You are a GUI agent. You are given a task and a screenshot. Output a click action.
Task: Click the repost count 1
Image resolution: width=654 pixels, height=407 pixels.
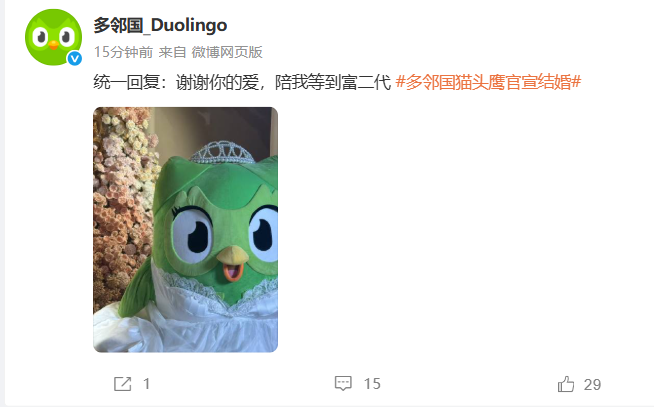tap(146, 384)
